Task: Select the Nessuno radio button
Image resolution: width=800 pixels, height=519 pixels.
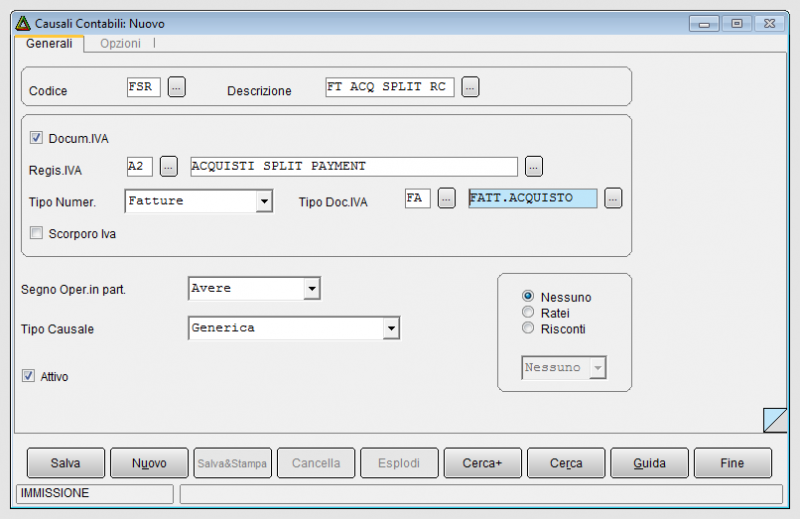Action: [x=528, y=296]
